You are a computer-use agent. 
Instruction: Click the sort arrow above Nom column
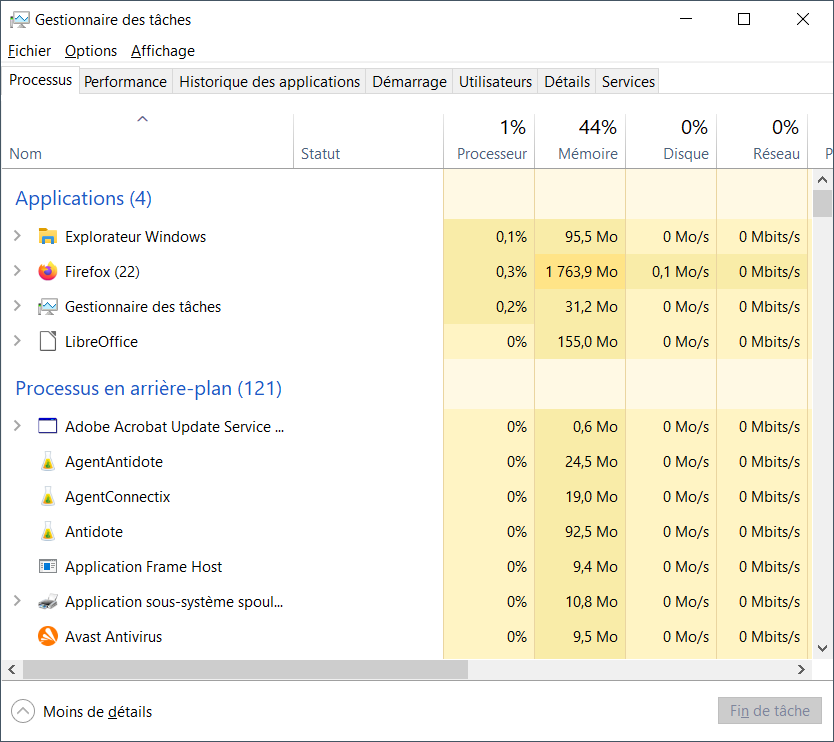143,119
